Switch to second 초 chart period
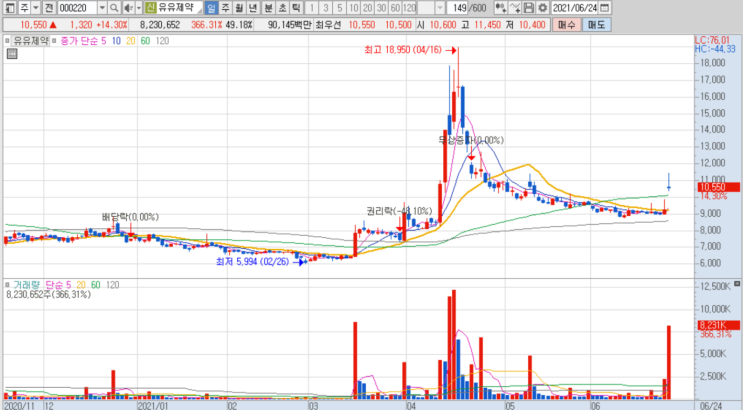 coord(282,8)
